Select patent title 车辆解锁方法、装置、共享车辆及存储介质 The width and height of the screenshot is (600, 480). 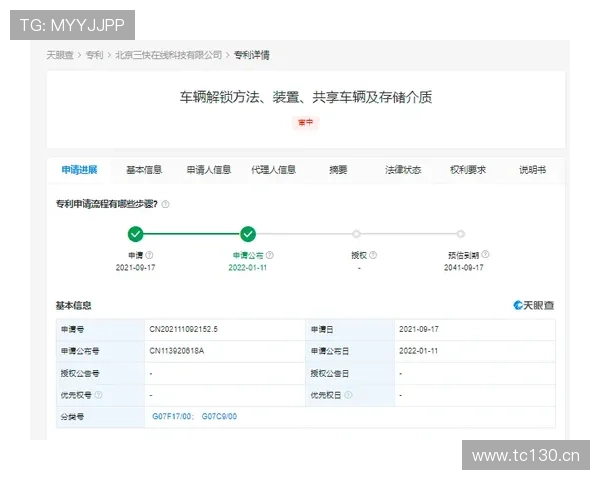tap(306, 97)
